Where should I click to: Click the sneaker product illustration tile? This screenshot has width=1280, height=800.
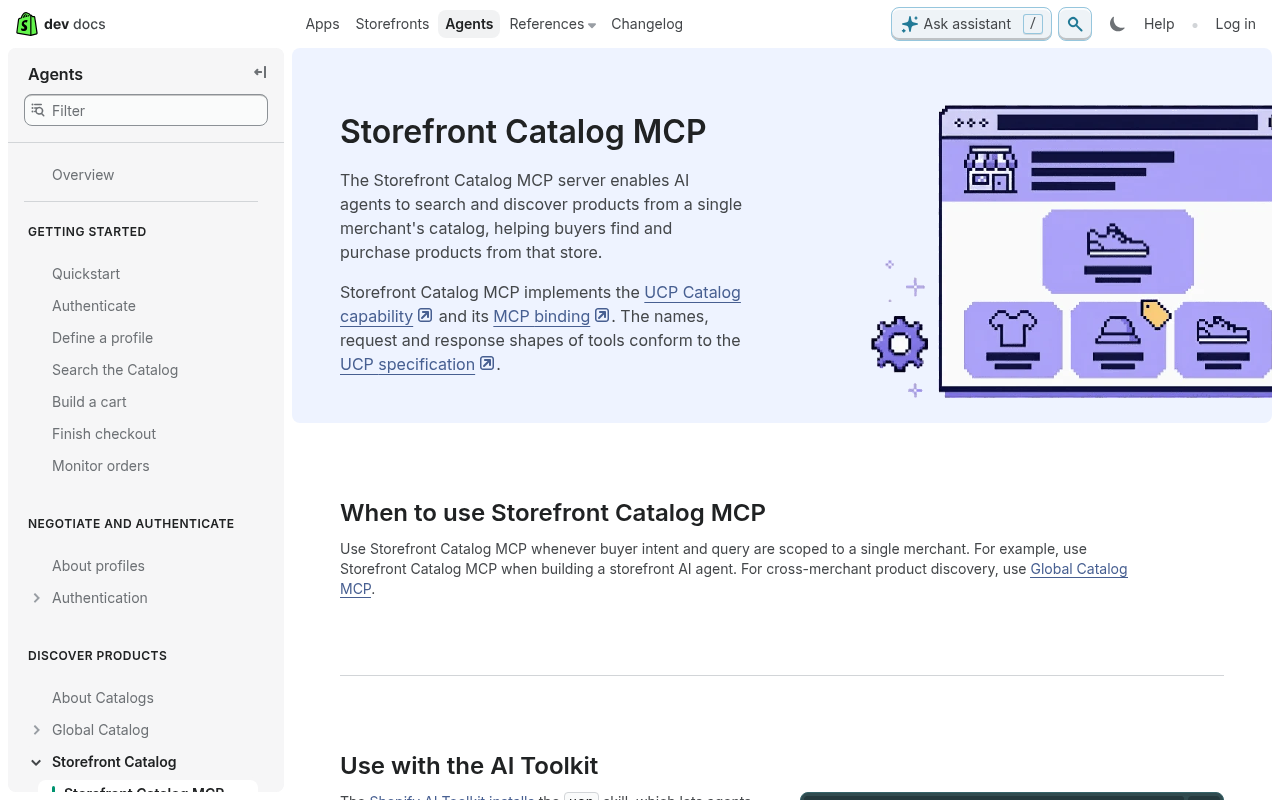(1118, 251)
